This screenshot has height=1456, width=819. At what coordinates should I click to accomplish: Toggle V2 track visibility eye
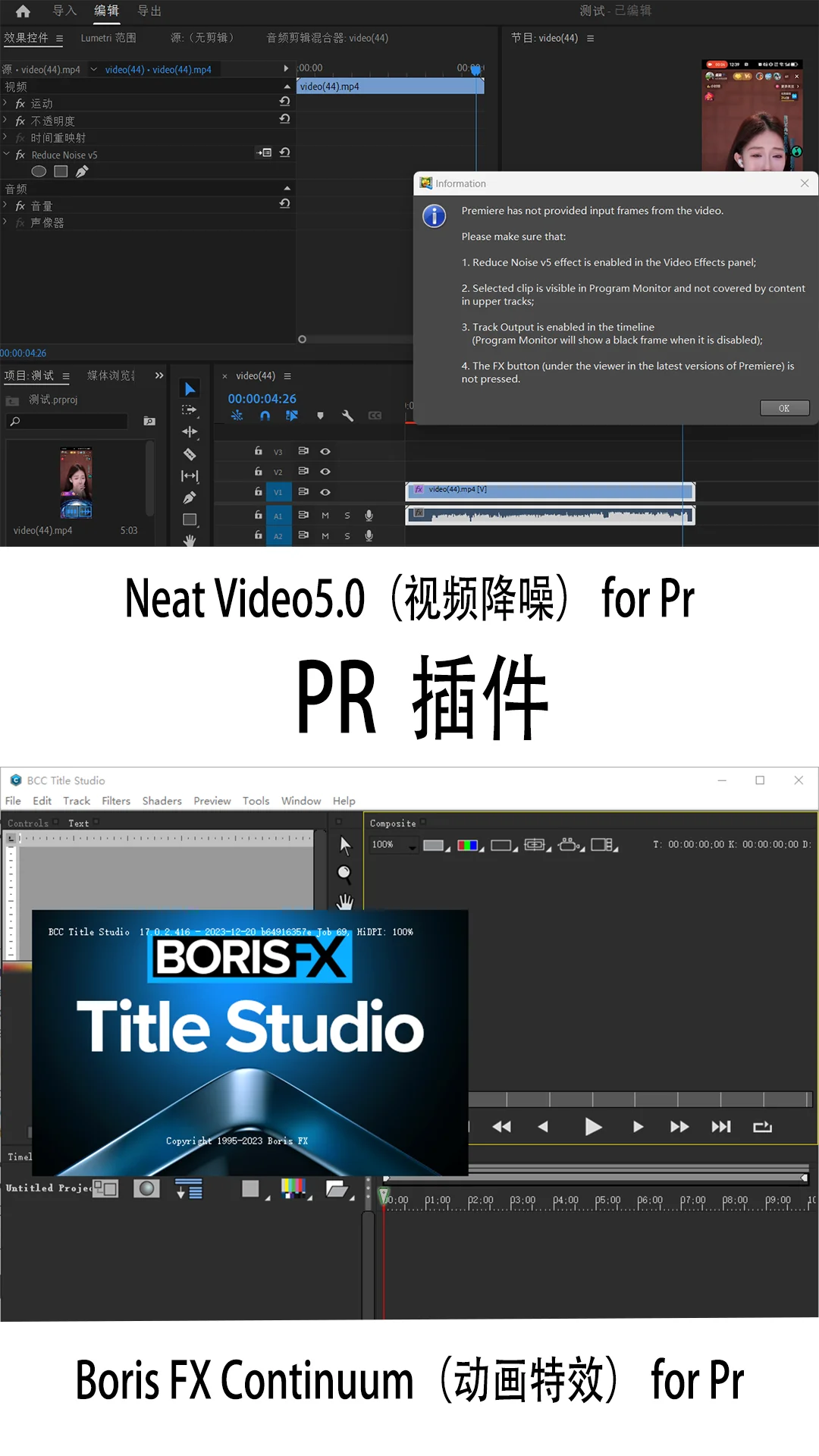point(325,472)
